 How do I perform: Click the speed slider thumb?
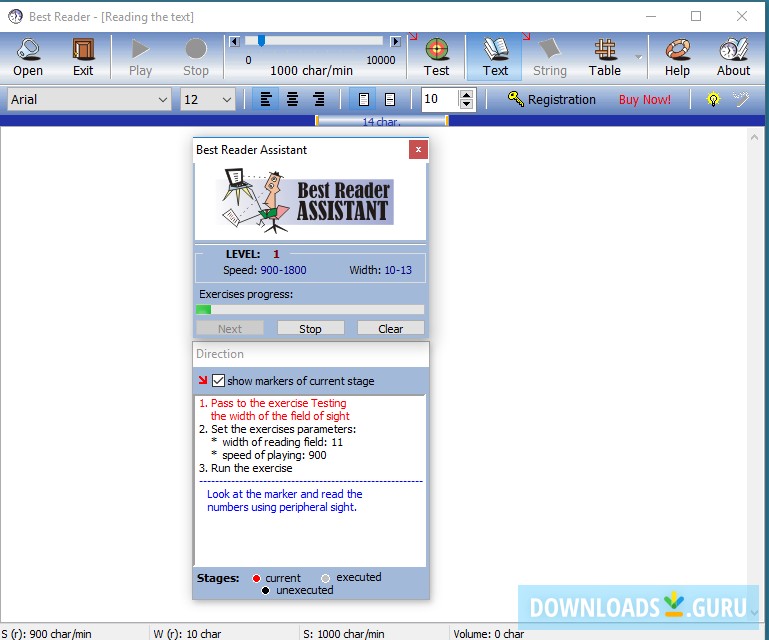[261, 41]
